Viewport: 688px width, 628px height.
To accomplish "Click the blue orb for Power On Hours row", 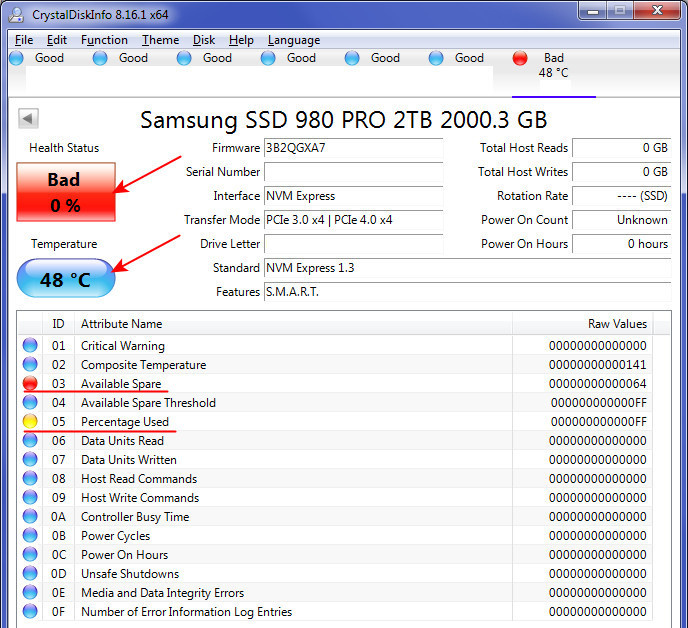I will (30, 554).
